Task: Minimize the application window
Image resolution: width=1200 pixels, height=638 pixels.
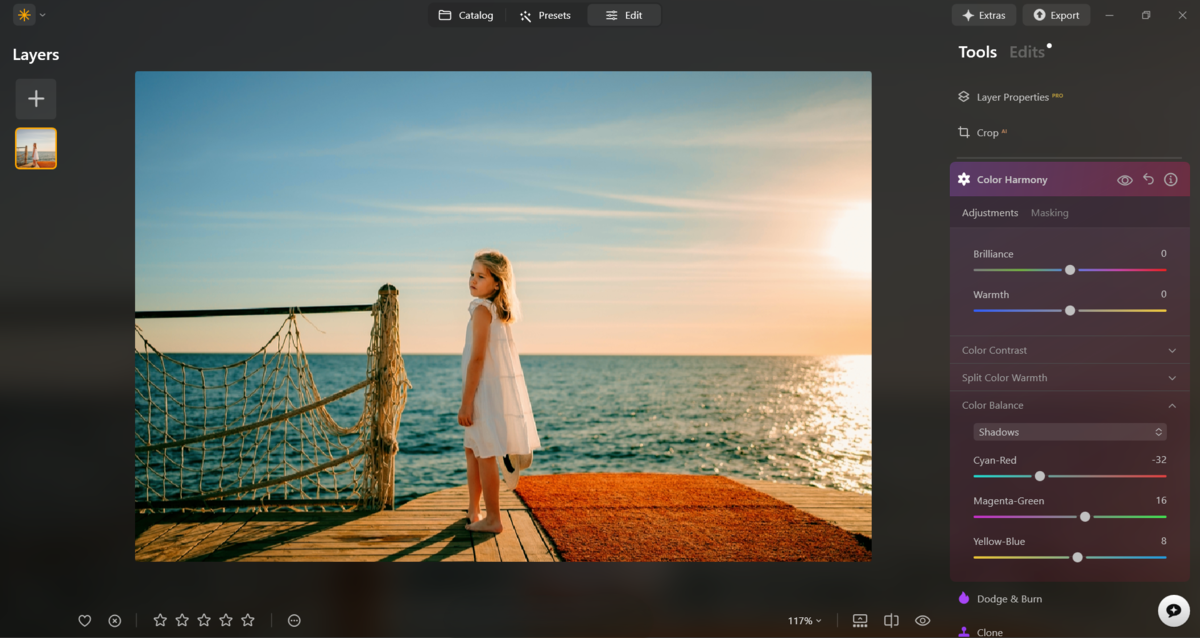Action: [x=1109, y=15]
